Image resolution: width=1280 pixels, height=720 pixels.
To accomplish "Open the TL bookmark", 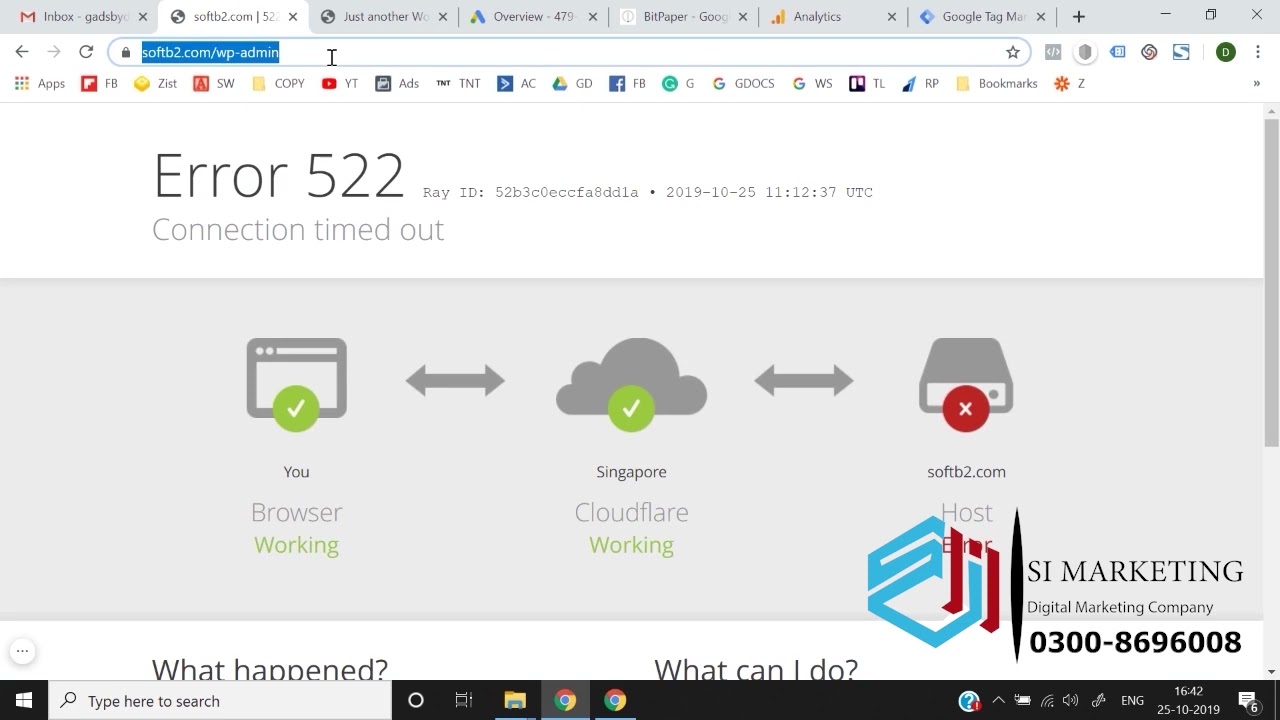I will pyautogui.click(x=867, y=84).
